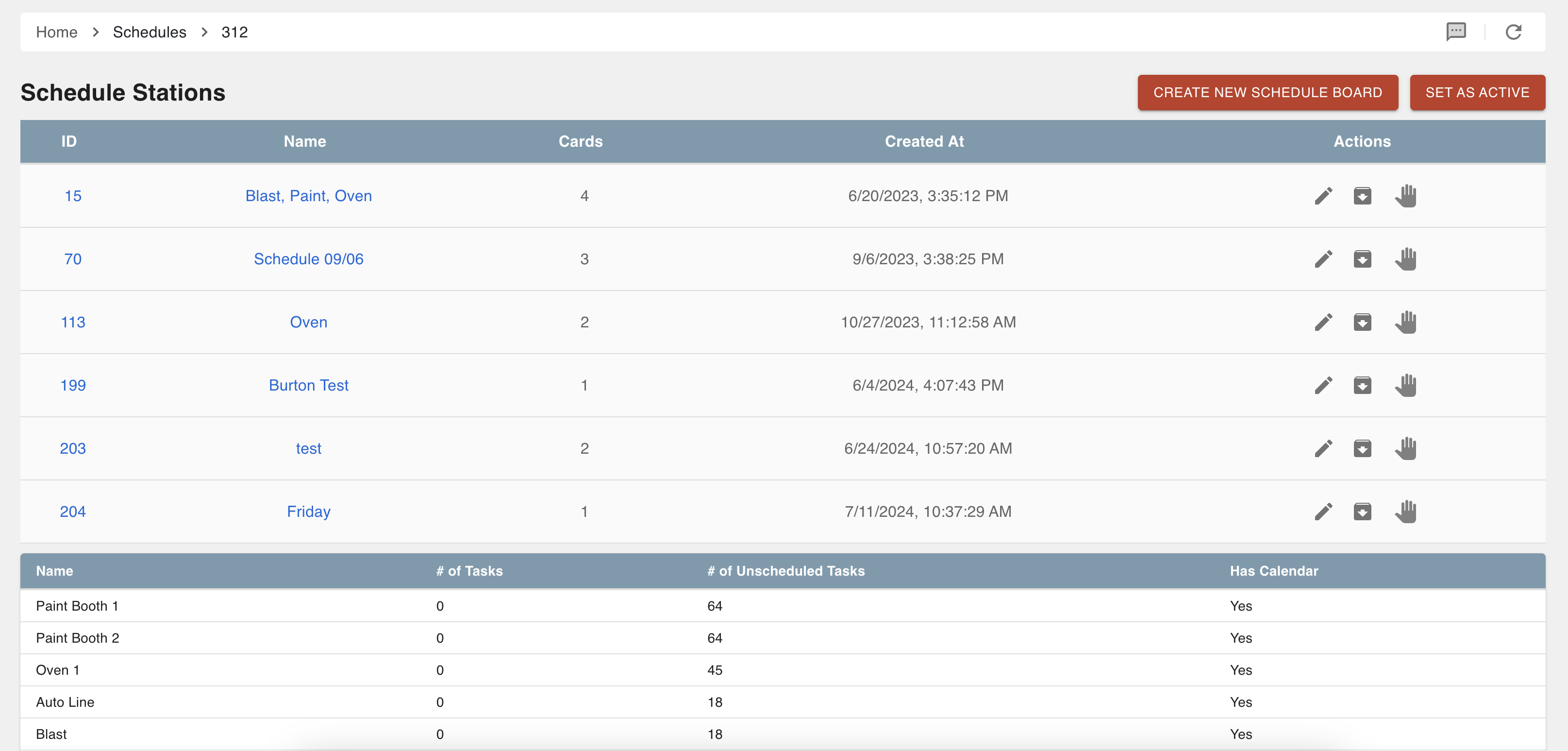Open the Friday station name link

pyautogui.click(x=309, y=512)
